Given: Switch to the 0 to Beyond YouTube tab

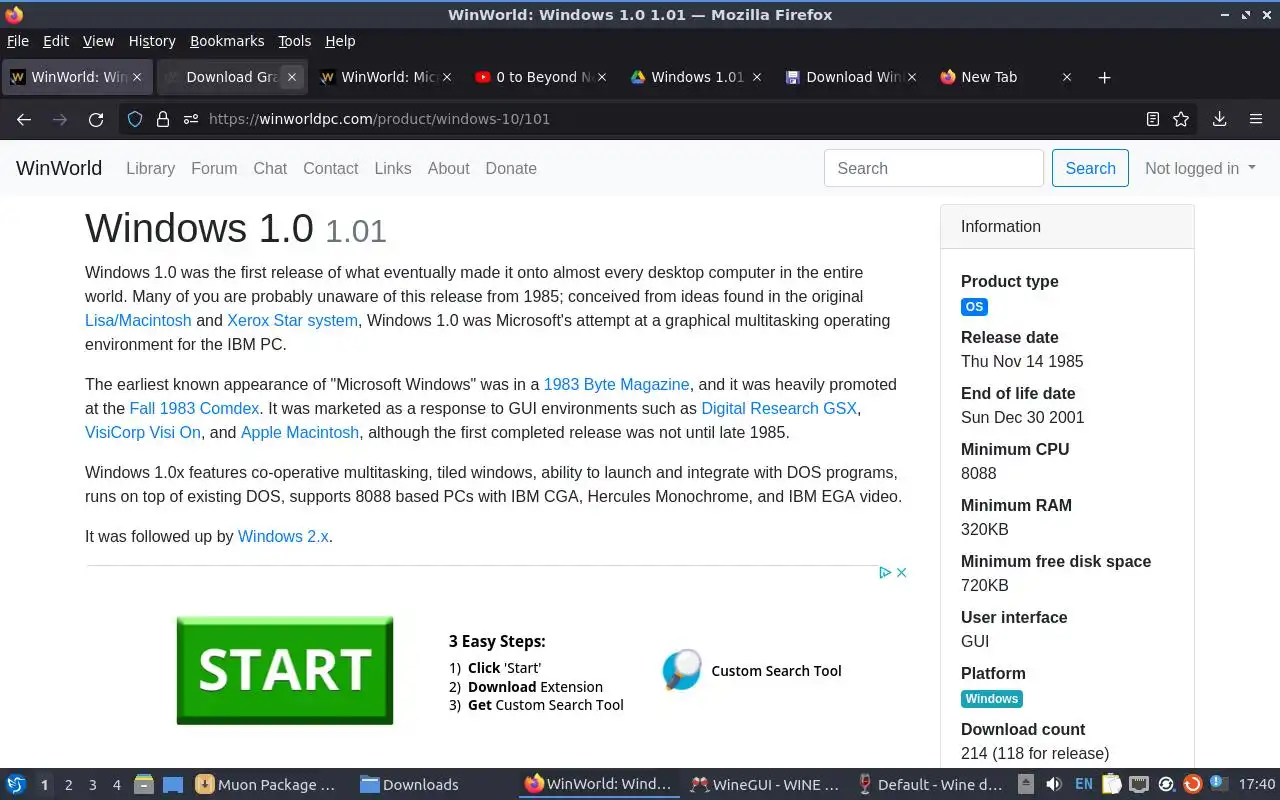Looking at the screenshot, I should pos(540,77).
